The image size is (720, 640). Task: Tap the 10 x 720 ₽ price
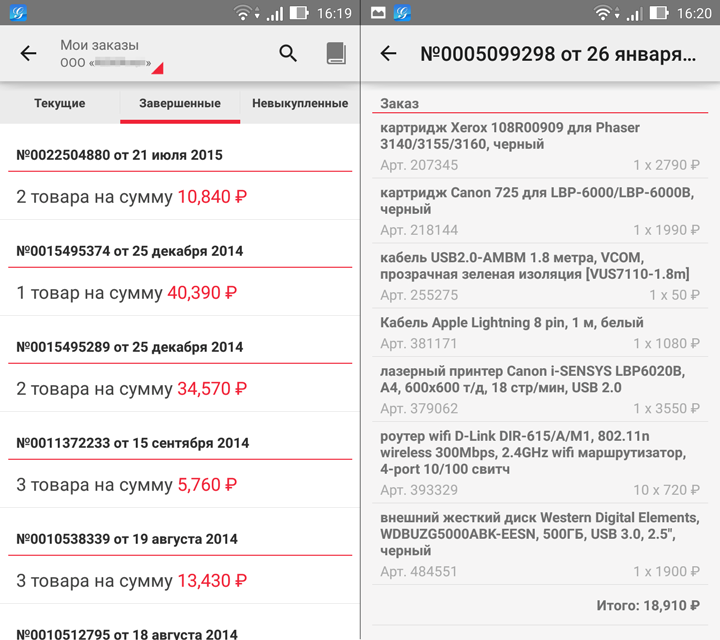click(x=667, y=490)
